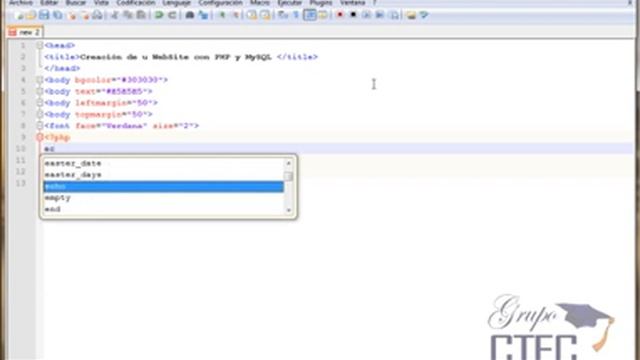
Task: Click autocomplete list scroll-up arrow
Action: [289, 163]
